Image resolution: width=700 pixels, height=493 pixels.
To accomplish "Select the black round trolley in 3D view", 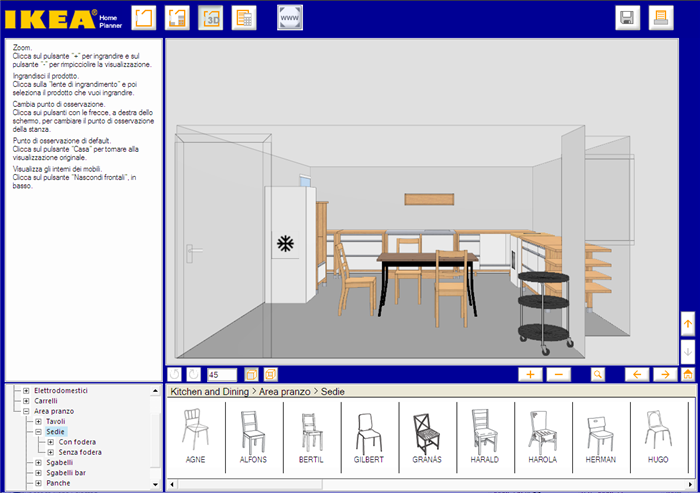I will click(544, 311).
